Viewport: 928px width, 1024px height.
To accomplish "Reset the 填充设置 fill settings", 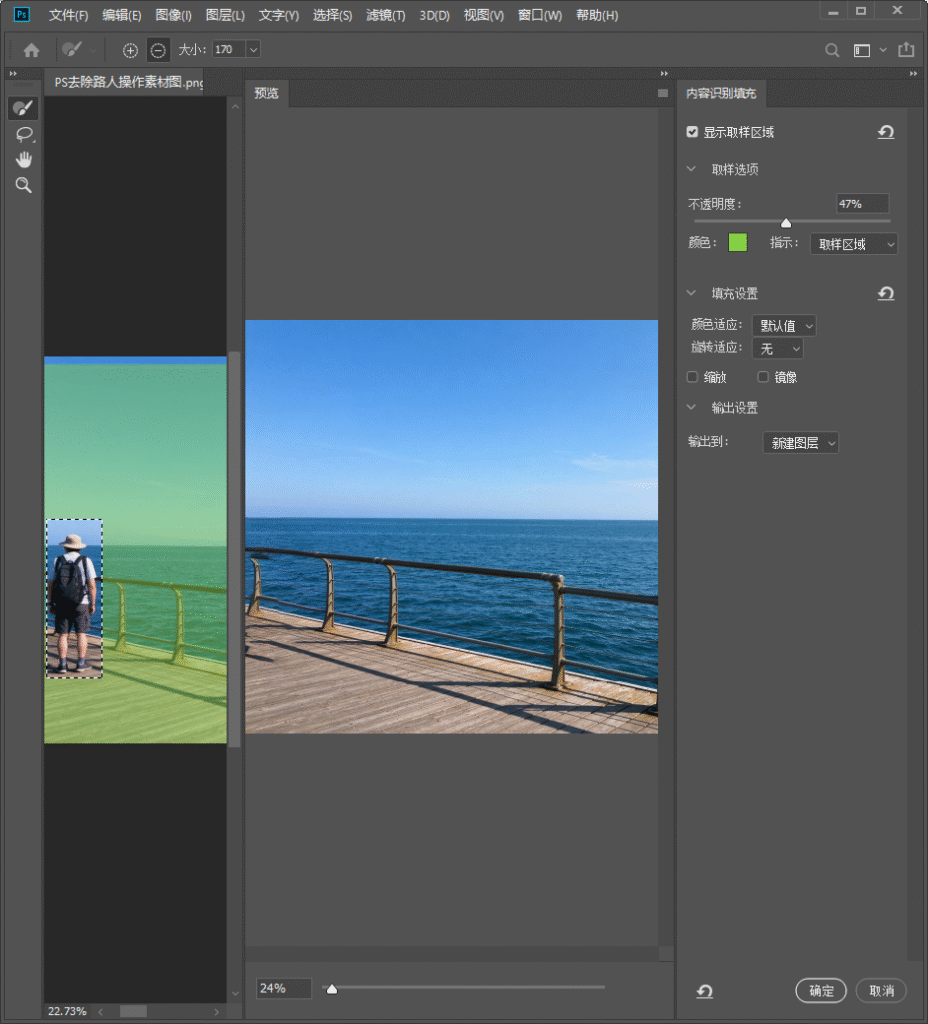I will (886, 293).
